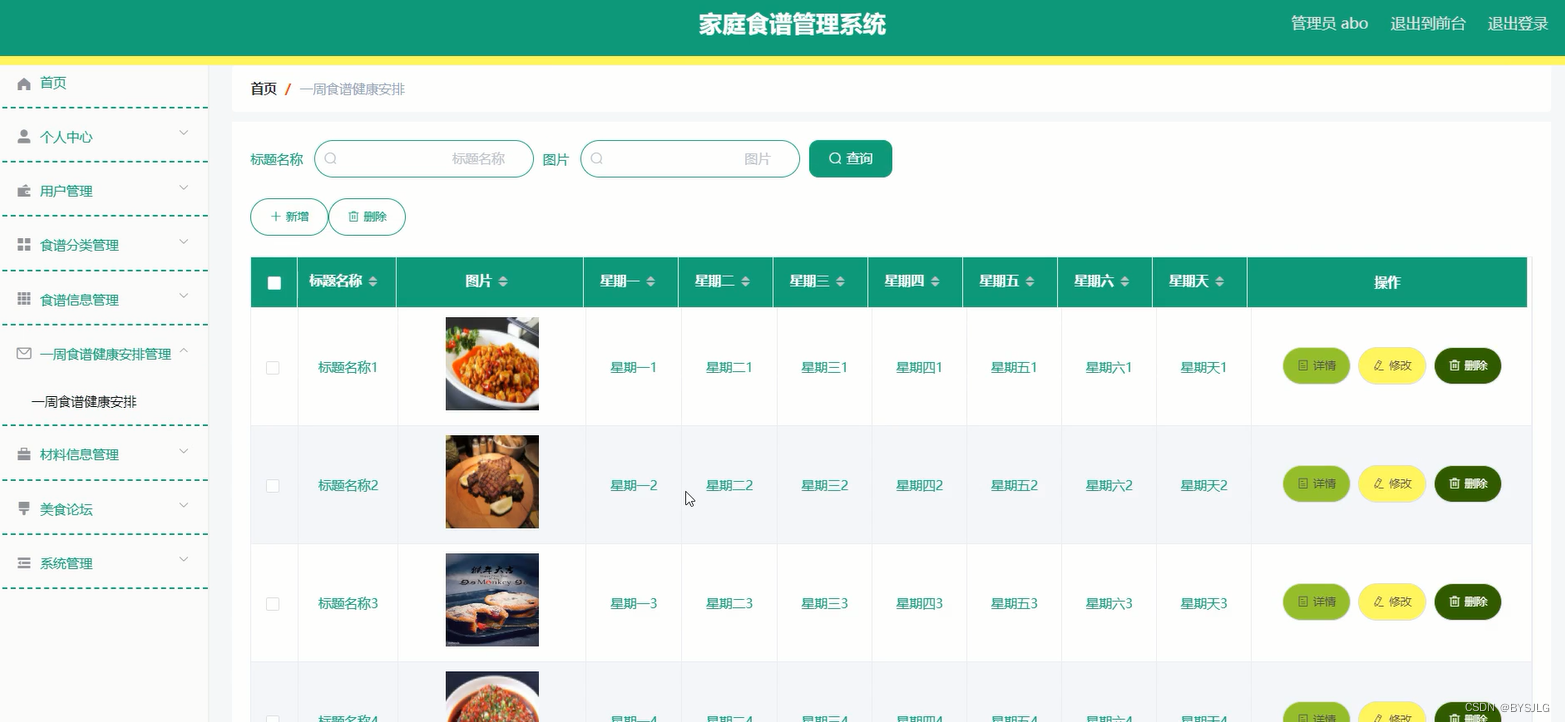
Task: Collapse the 一周食谱健康安排管理 menu chevron
Action: [x=184, y=349]
